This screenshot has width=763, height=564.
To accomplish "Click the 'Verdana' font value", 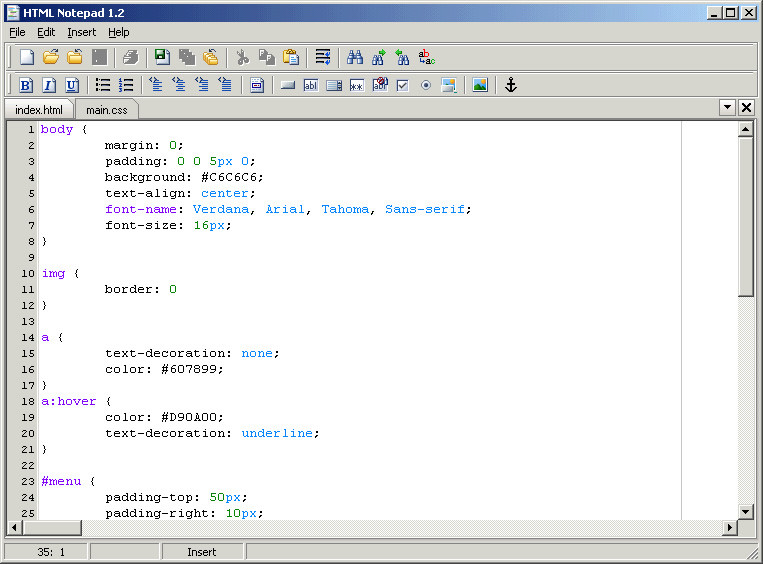I will 221,209.
